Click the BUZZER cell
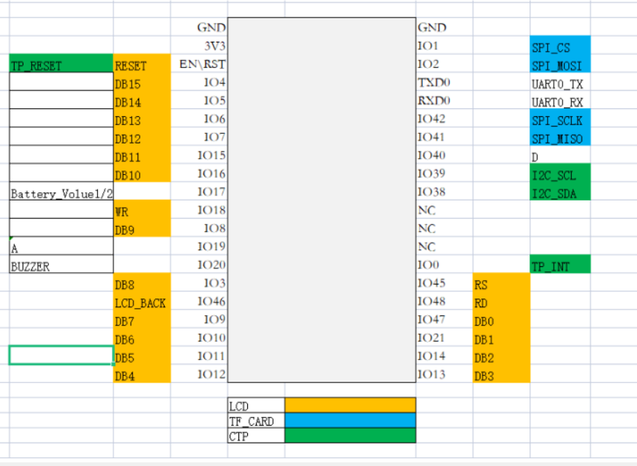637x466 pixels. click(x=60, y=265)
